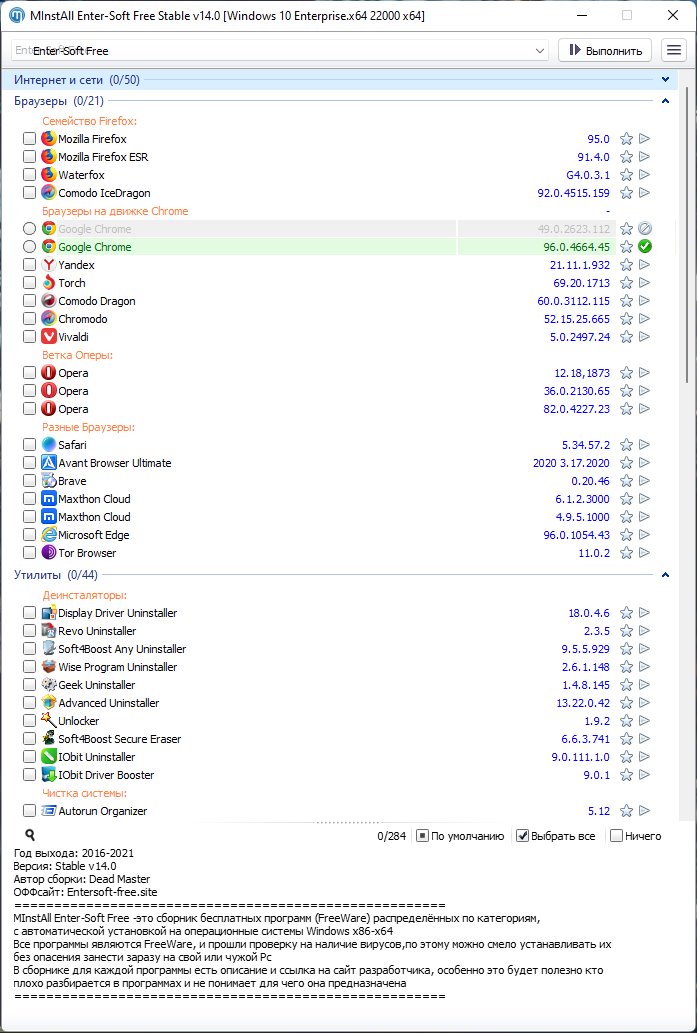This screenshot has height=1033, width=697.
Task: Collapse the Утилиты section chevron
Action: 665,575
